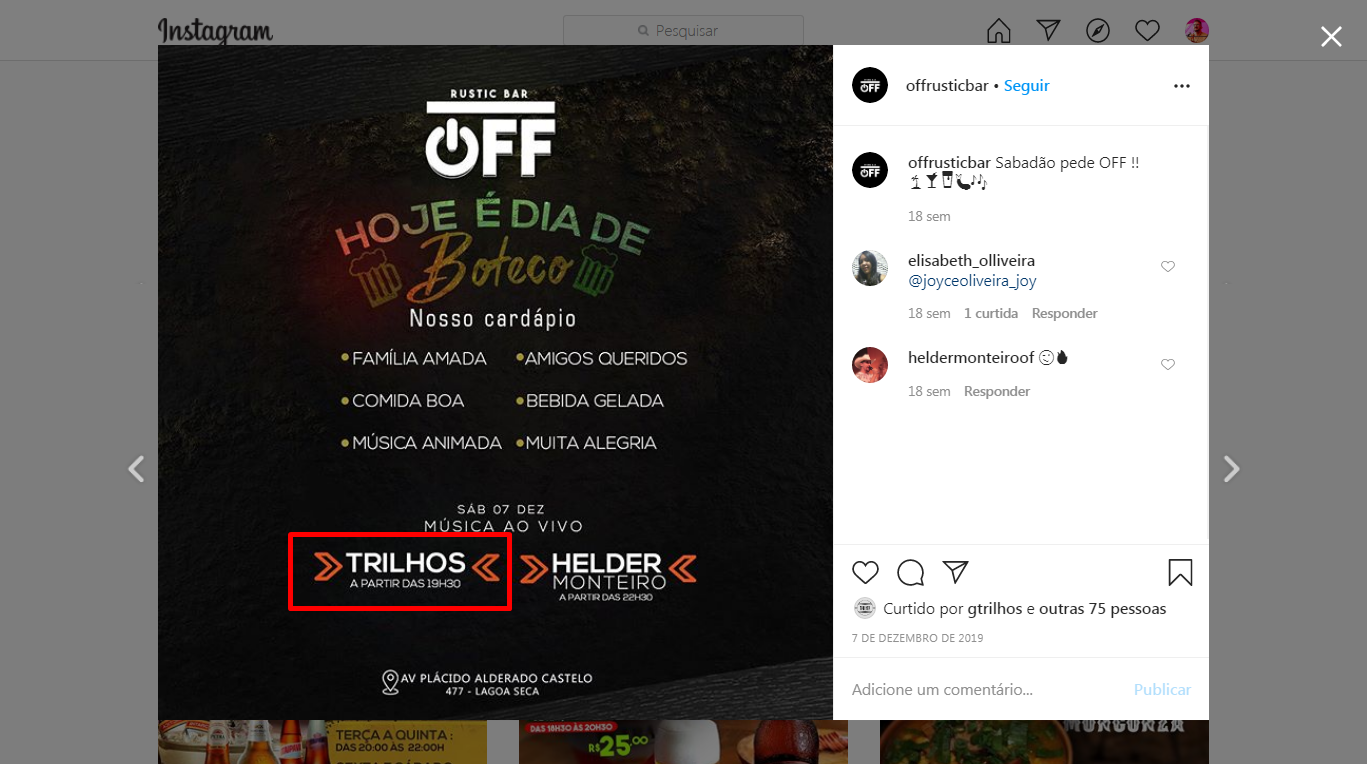
Task: Open Direct messages icon in top bar
Action: [x=1048, y=30]
